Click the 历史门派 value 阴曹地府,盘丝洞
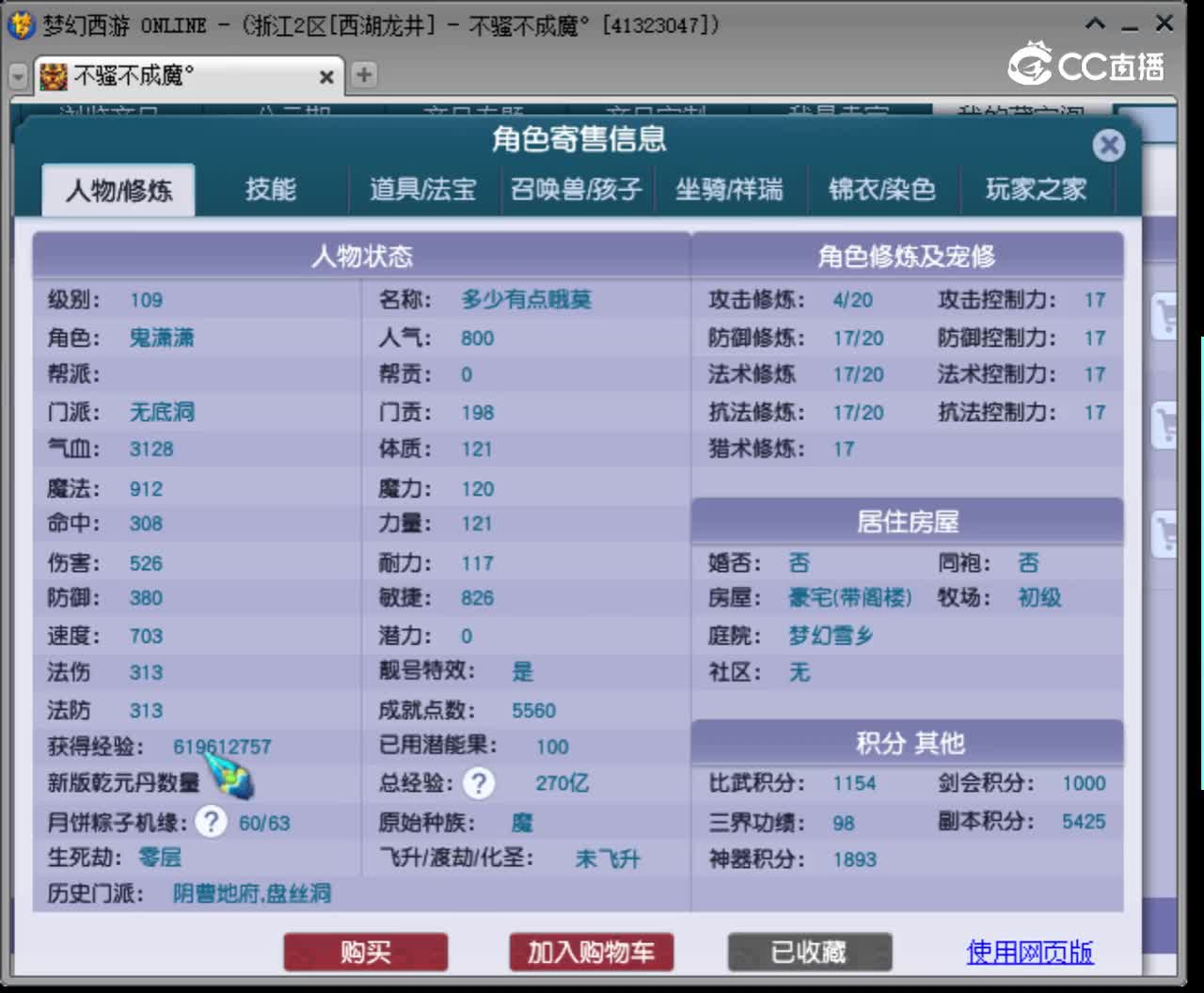The height and width of the screenshot is (993, 1204). (252, 893)
